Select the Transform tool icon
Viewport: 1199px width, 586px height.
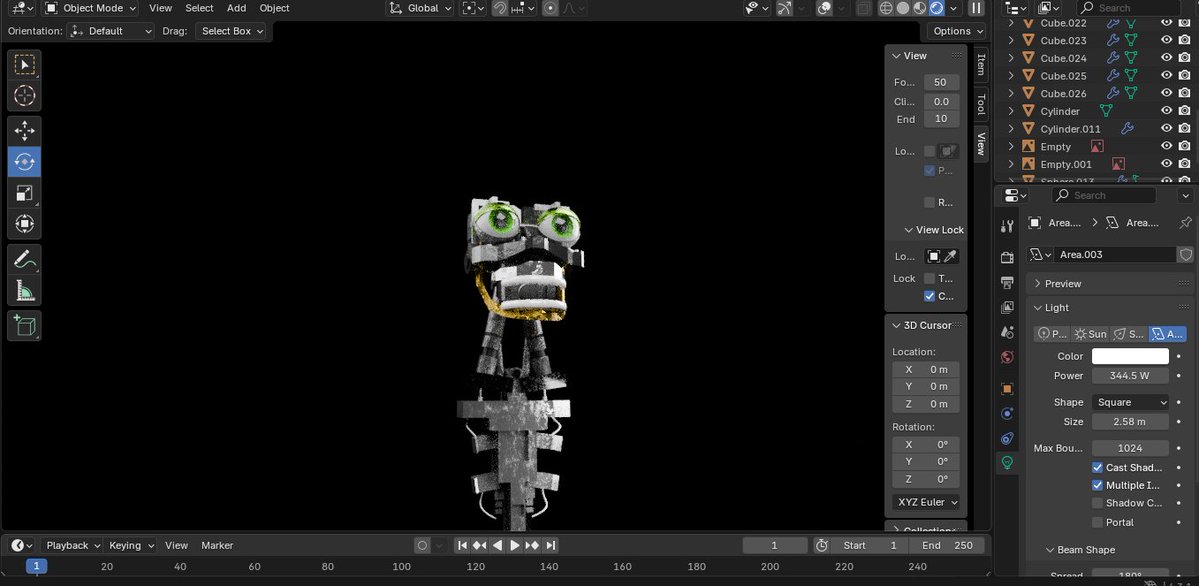pos(24,224)
